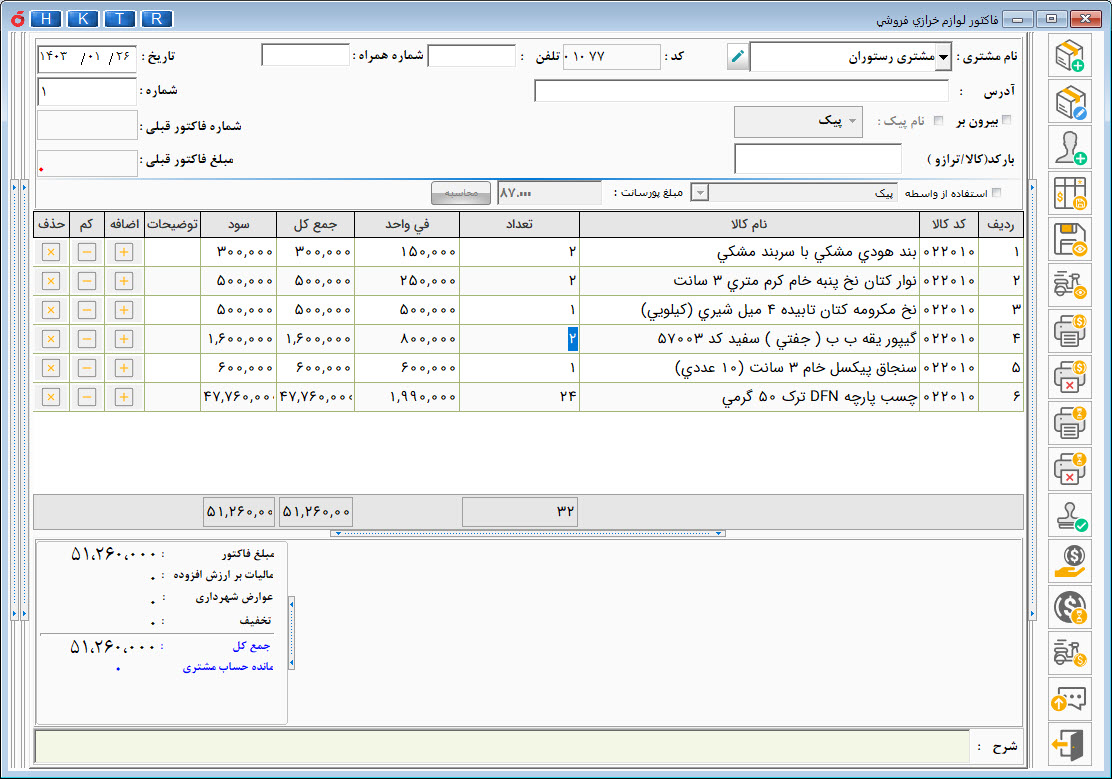Open the intermediary واسطه dropdown arrow

(699, 192)
